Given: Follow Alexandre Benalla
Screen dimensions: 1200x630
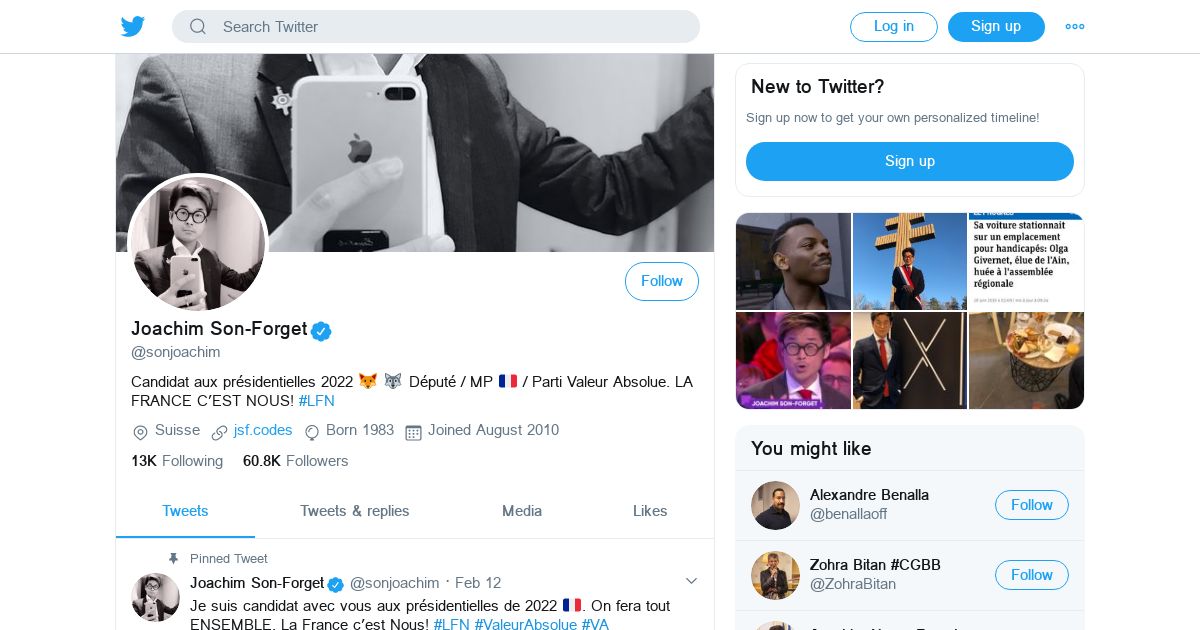Looking at the screenshot, I should tap(1031, 505).
